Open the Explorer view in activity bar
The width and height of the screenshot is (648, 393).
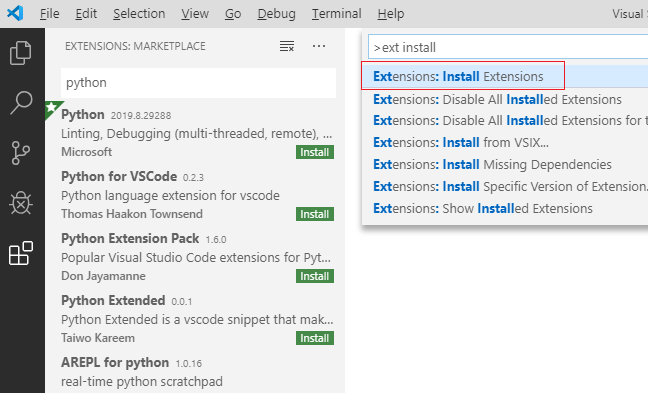tap(21, 53)
